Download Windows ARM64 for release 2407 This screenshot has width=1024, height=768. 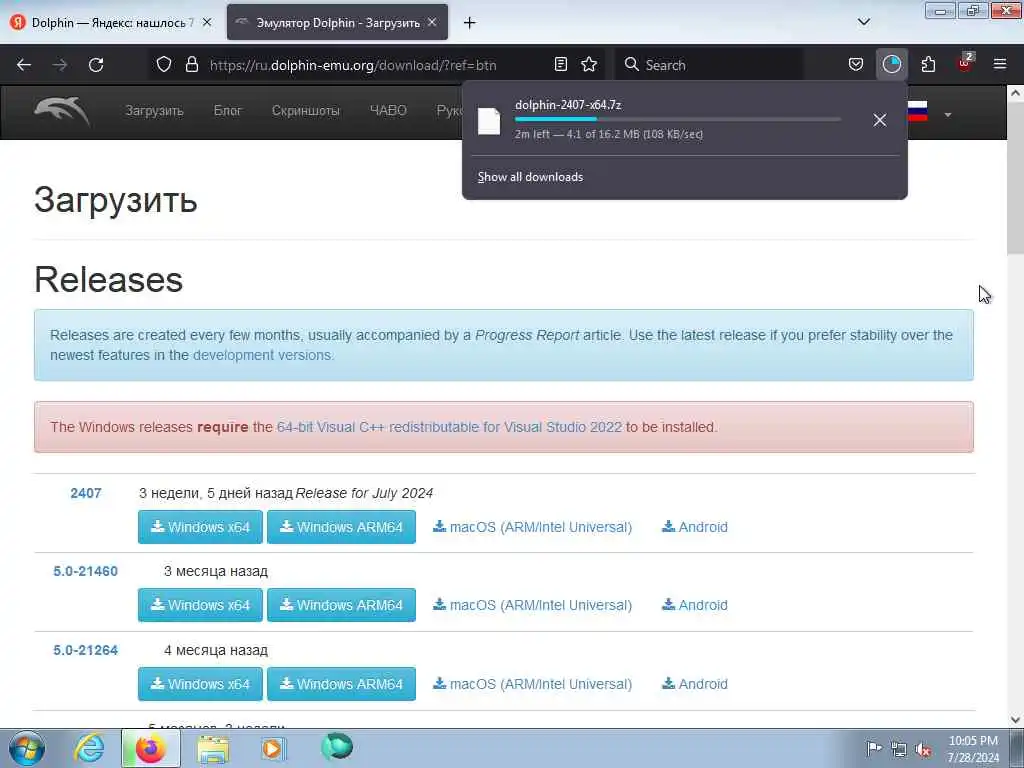coord(341,527)
